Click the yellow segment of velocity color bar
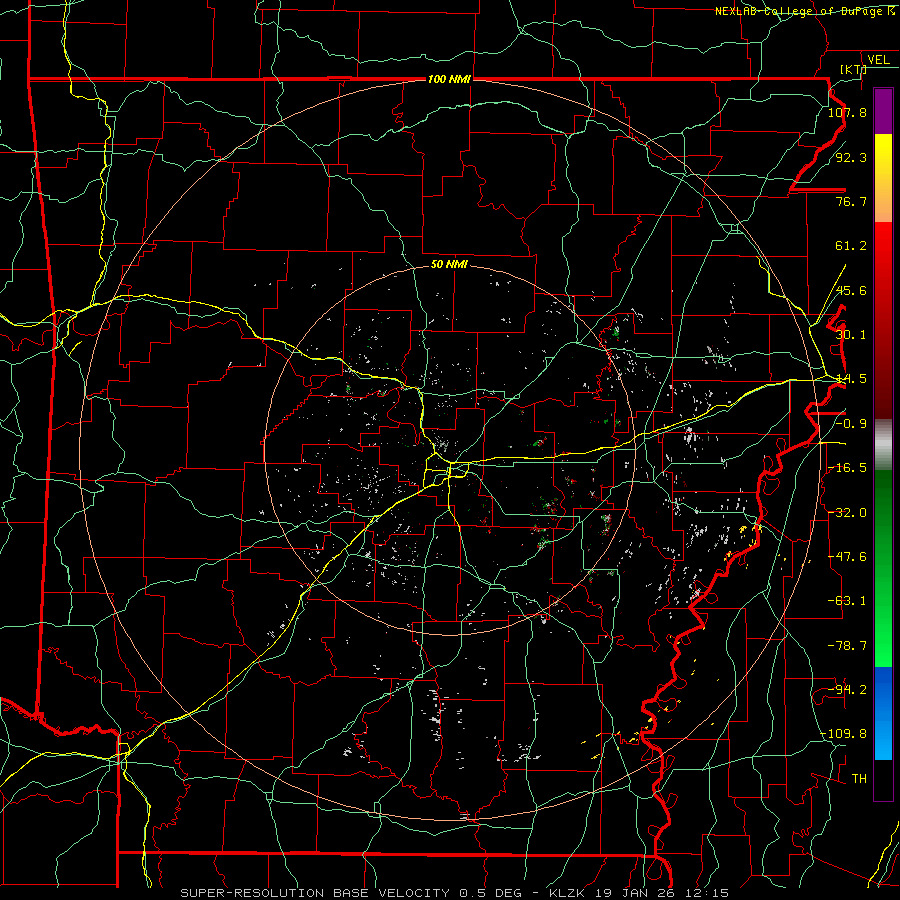Viewport: 900px width, 900px height. (x=883, y=178)
